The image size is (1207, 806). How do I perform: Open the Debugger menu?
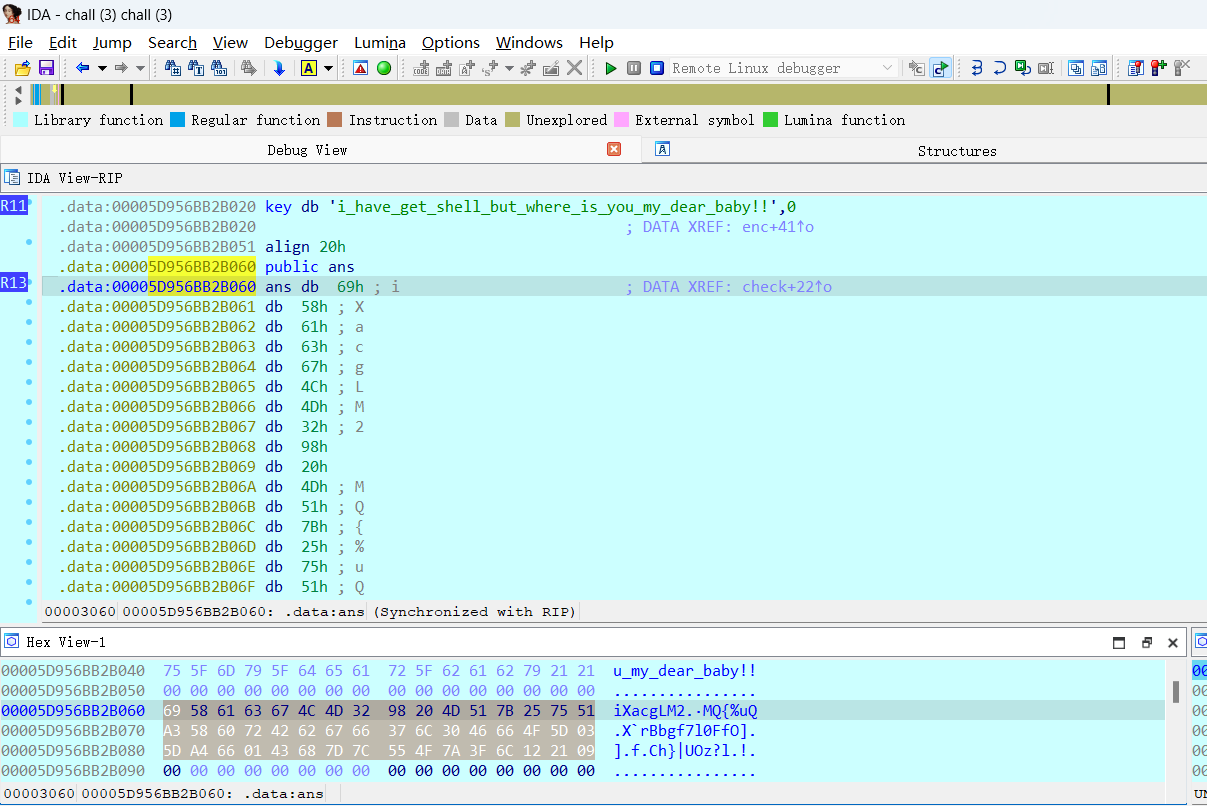click(300, 43)
